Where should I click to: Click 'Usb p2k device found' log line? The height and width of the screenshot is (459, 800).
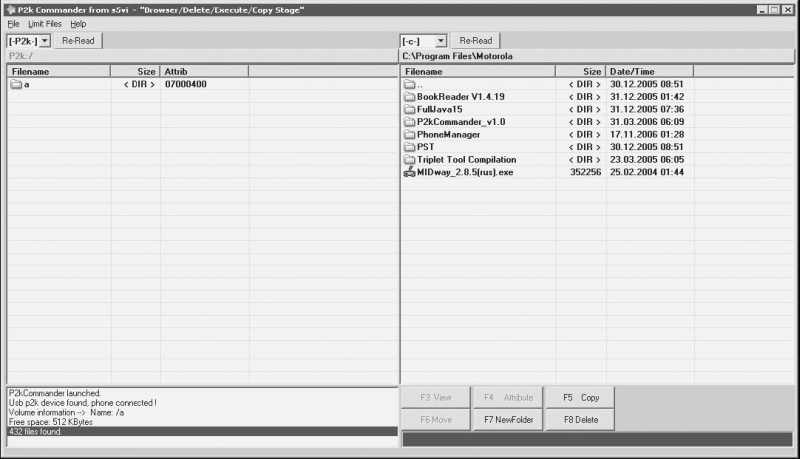coord(82,403)
